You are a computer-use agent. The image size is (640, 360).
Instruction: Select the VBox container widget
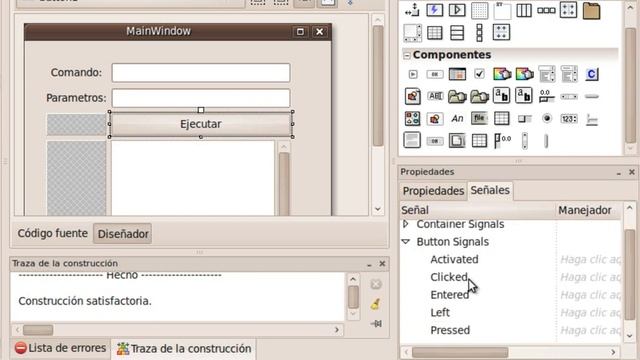tap(457, 33)
